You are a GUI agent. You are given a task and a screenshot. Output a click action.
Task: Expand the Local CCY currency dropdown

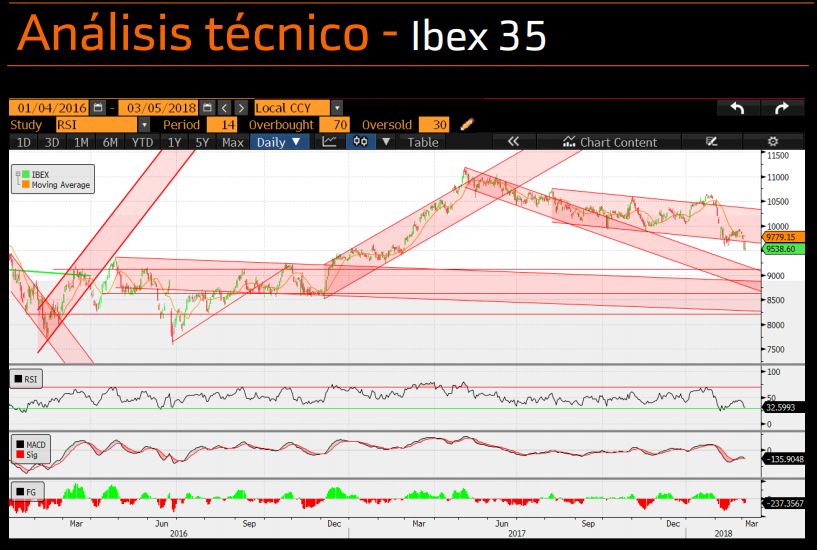(337, 108)
